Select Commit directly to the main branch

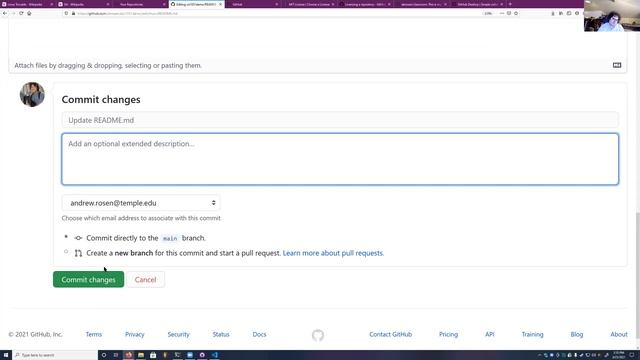(66, 237)
